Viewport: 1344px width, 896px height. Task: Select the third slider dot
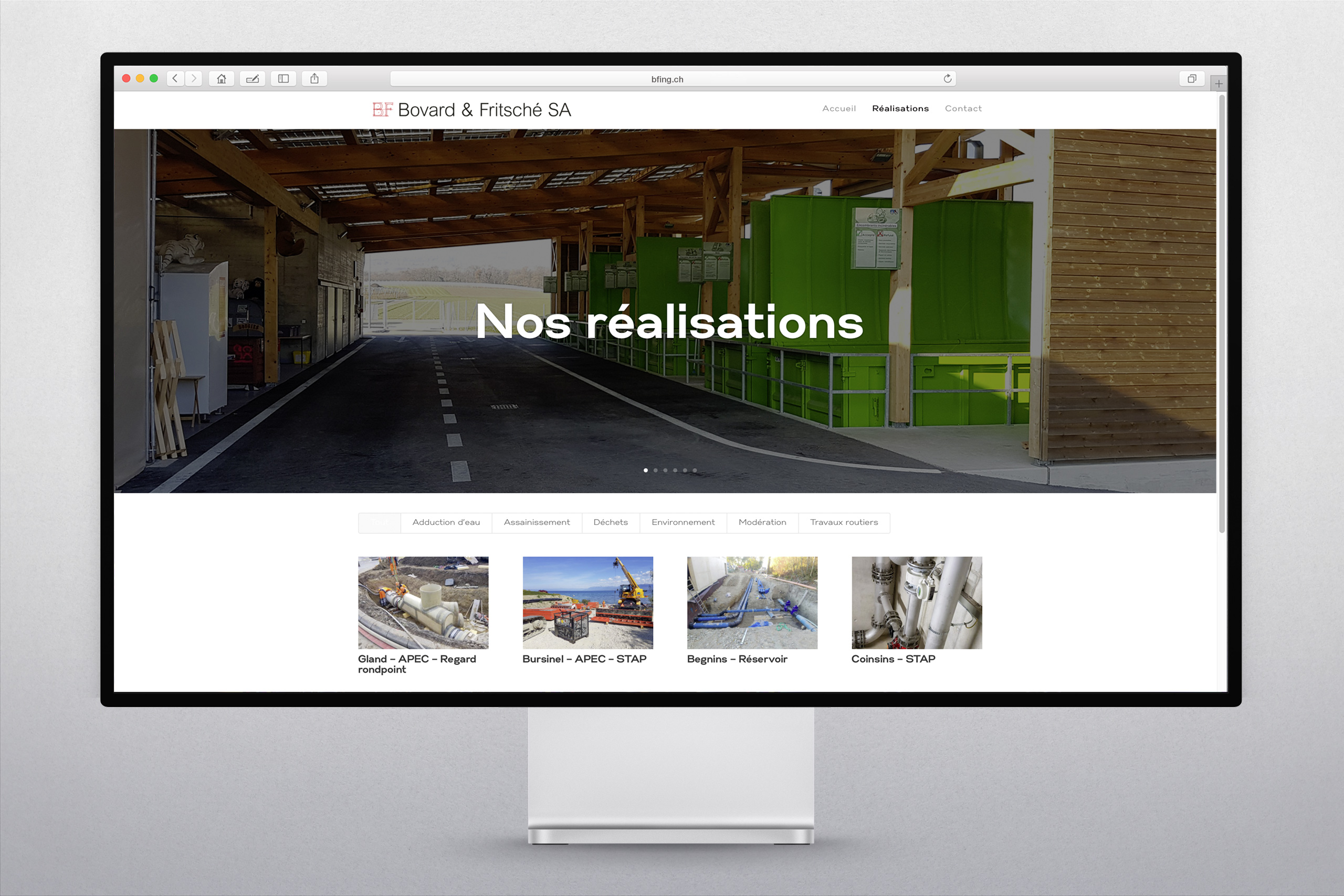click(665, 470)
